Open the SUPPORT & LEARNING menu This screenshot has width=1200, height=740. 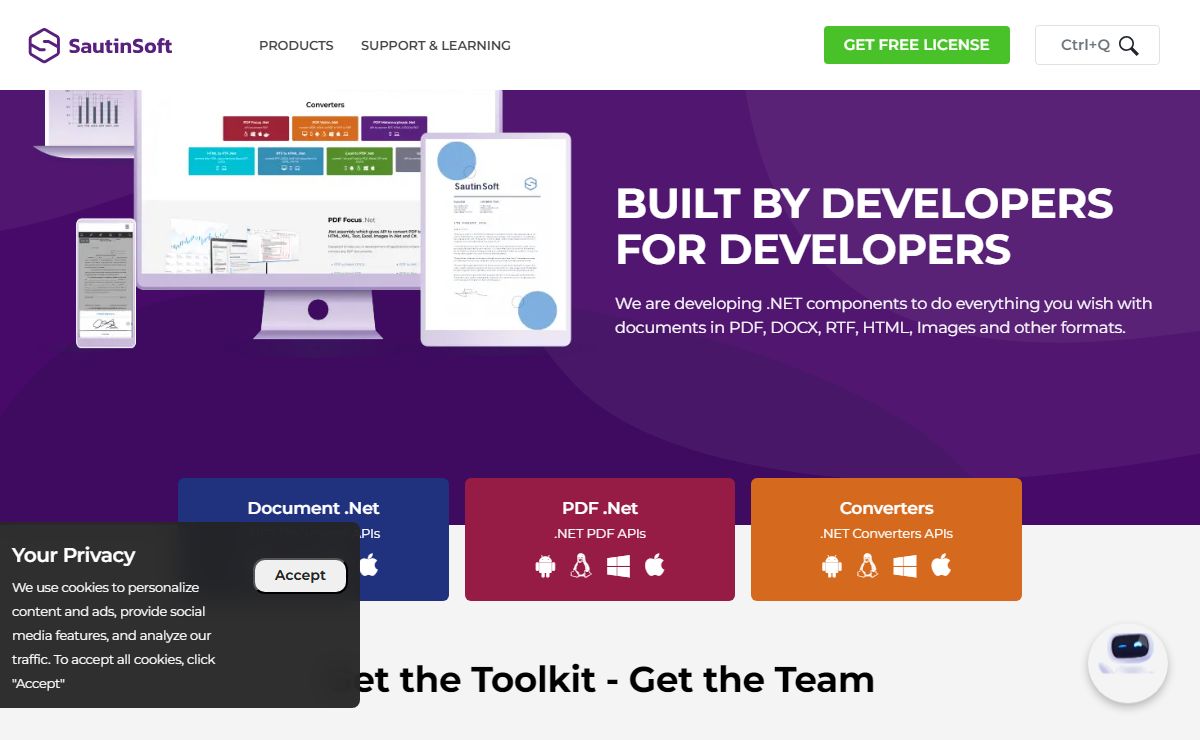(436, 45)
